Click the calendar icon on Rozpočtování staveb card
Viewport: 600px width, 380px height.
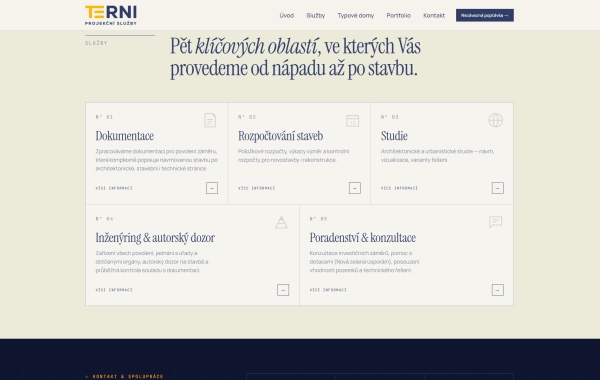click(x=352, y=120)
